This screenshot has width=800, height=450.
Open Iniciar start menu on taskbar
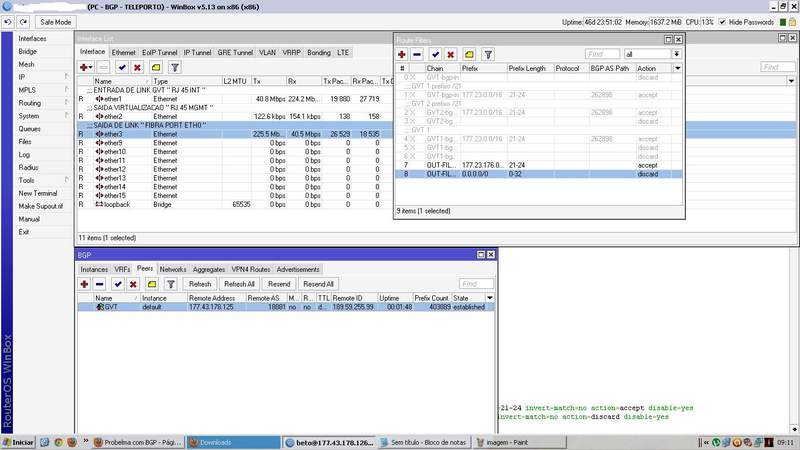click(x=19, y=442)
